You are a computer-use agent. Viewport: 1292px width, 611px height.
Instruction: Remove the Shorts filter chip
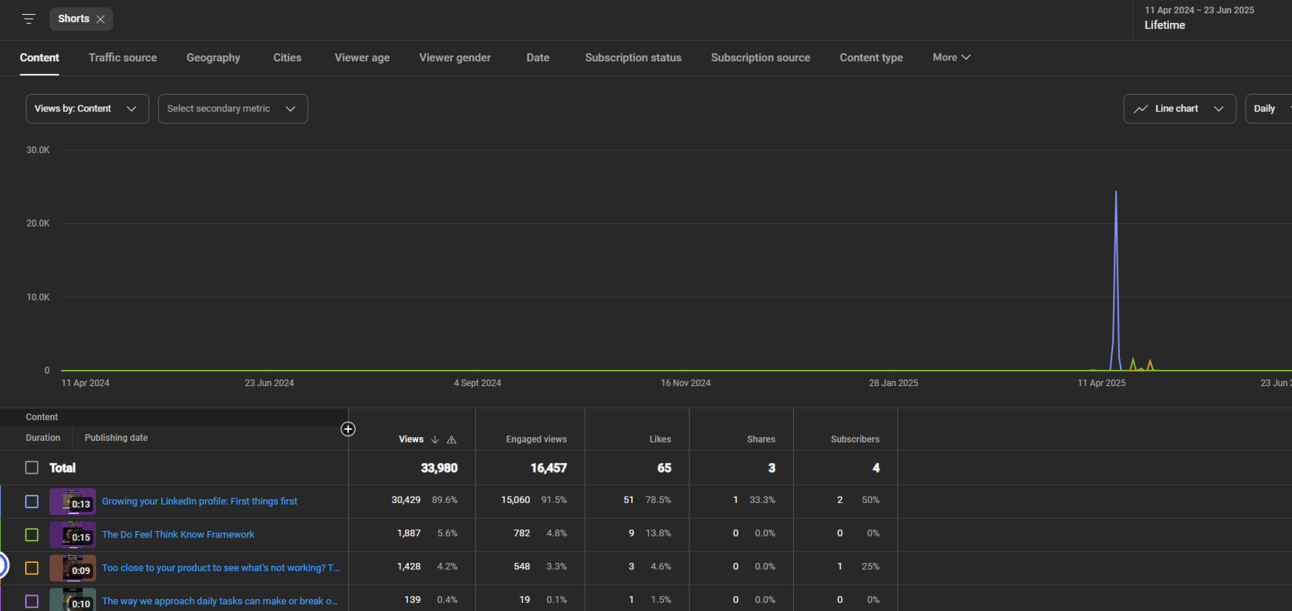[x=101, y=19]
